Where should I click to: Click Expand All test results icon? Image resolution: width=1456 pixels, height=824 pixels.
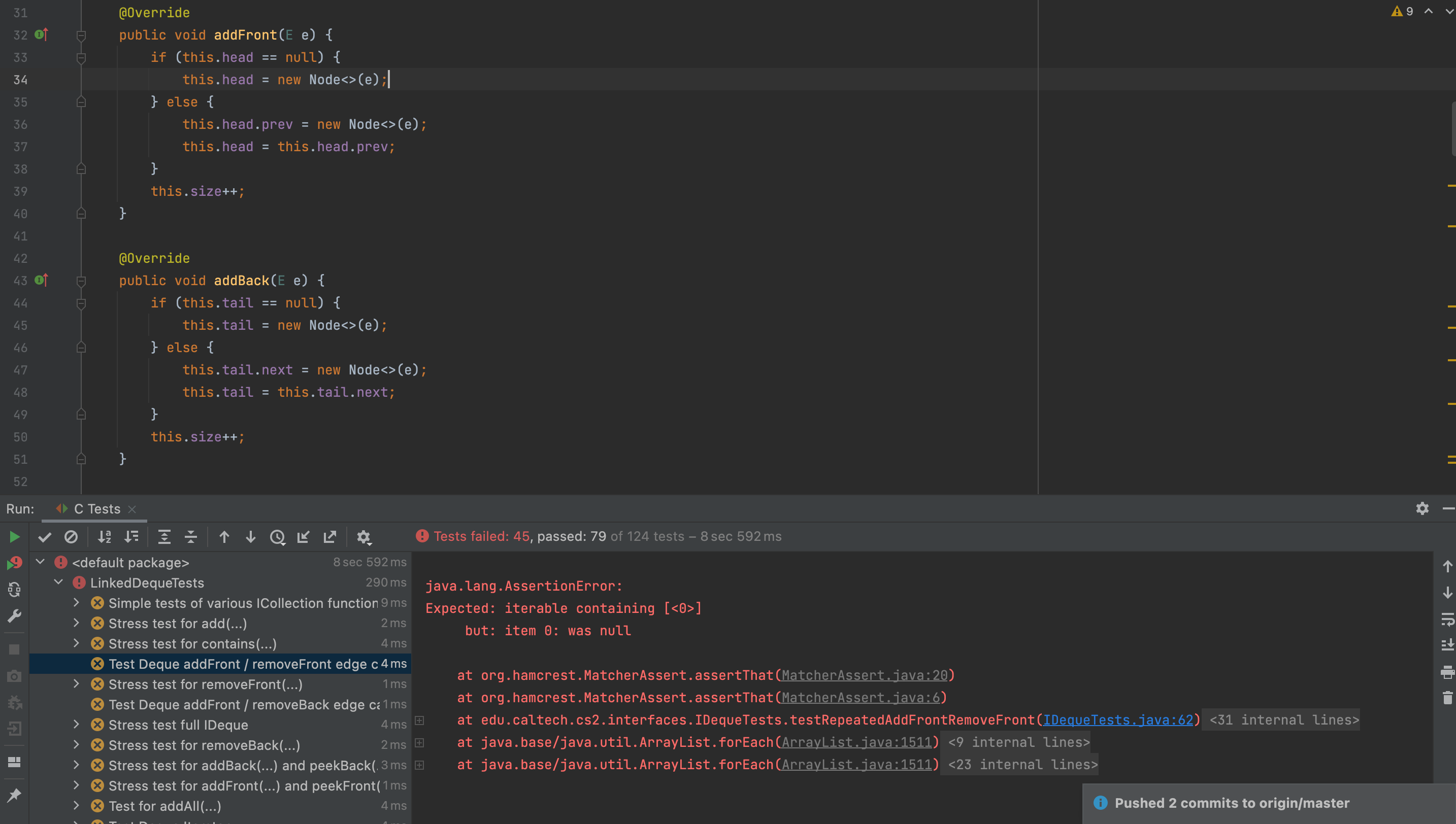pos(164,536)
